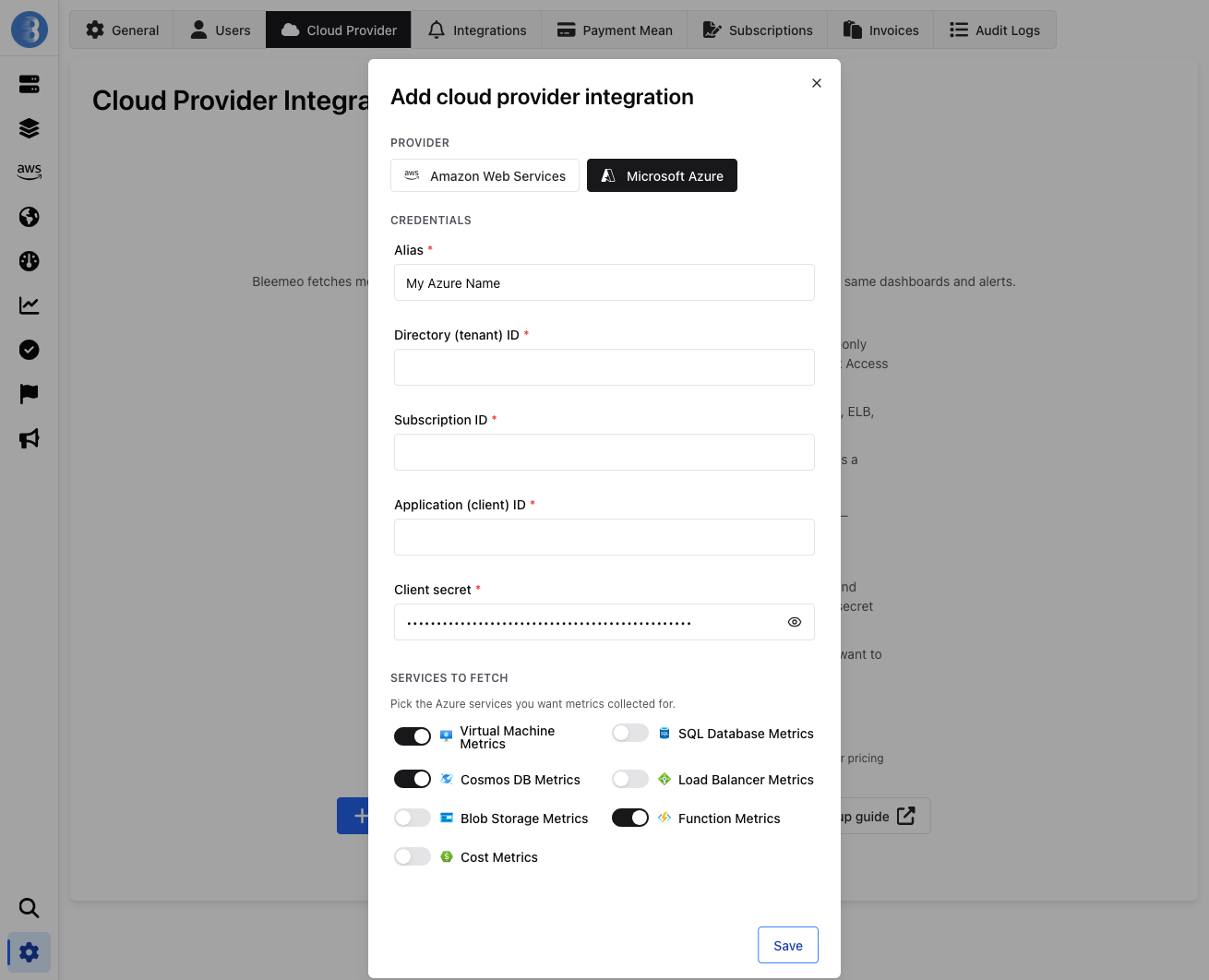This screenshot has height=980, width=1209.
Task: Enable Cost Metrics toggle
Action: pyautogui.click(x=413, y=856)
